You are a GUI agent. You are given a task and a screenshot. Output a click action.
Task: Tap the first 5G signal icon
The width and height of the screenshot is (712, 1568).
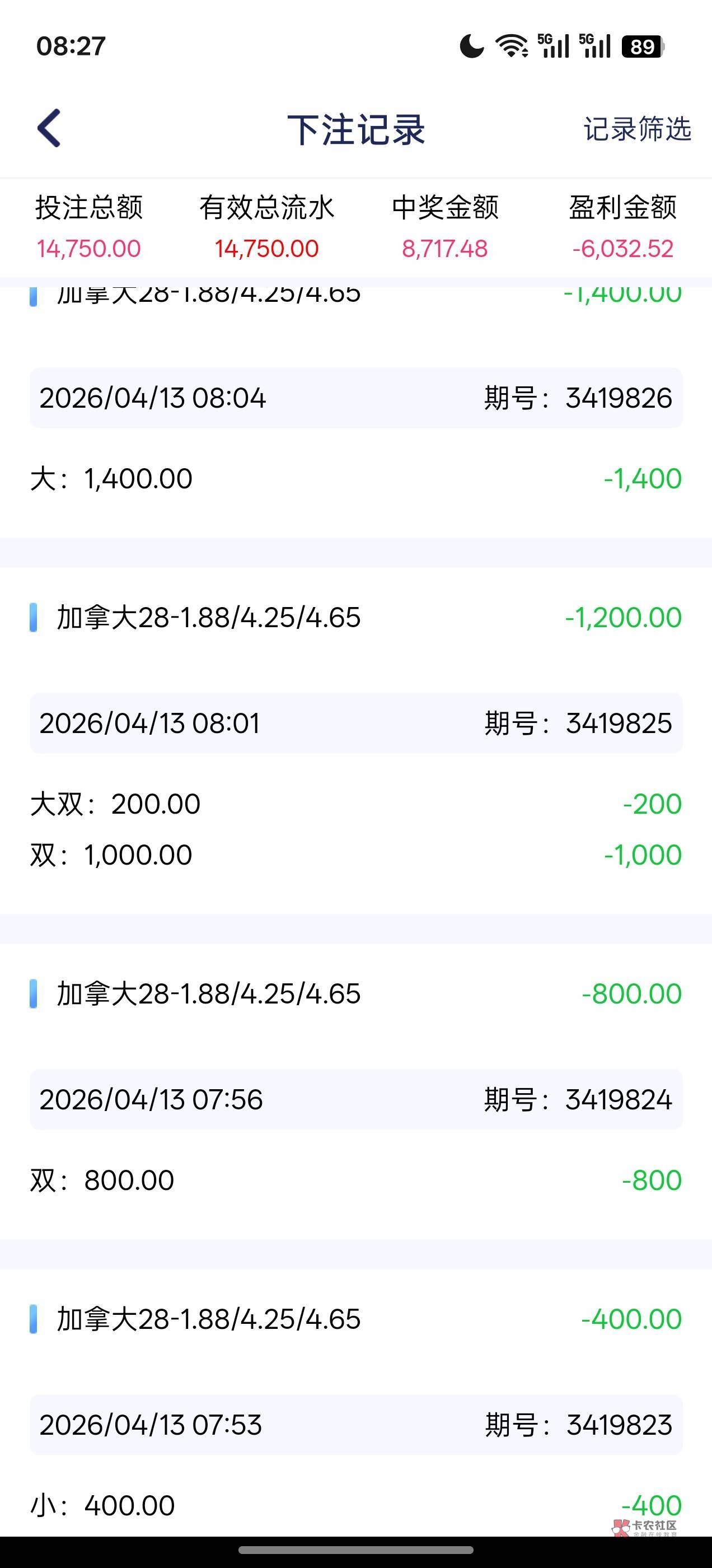(x=553, y=46)
